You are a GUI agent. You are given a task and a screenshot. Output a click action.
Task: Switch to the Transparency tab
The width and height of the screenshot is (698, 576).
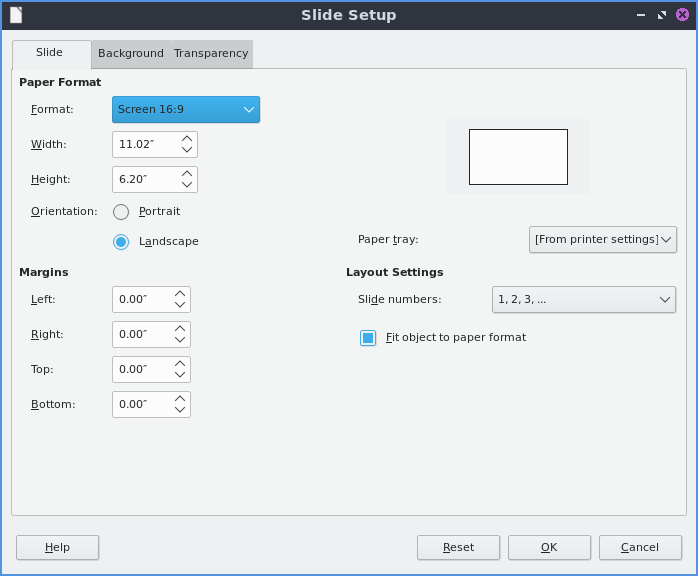[x=211, y=54]
